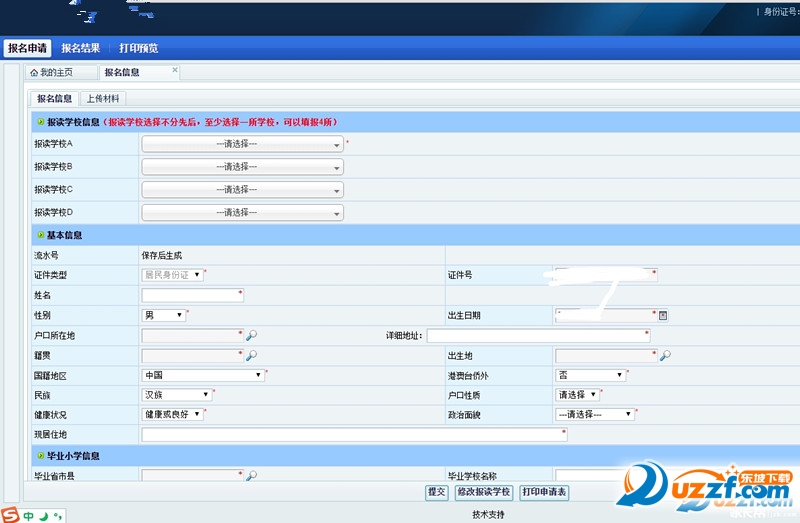The width and height of the screenshot is (800, 523).
Task: Open the 国籍地区 dropdown
Action: (x=203, y=375)
